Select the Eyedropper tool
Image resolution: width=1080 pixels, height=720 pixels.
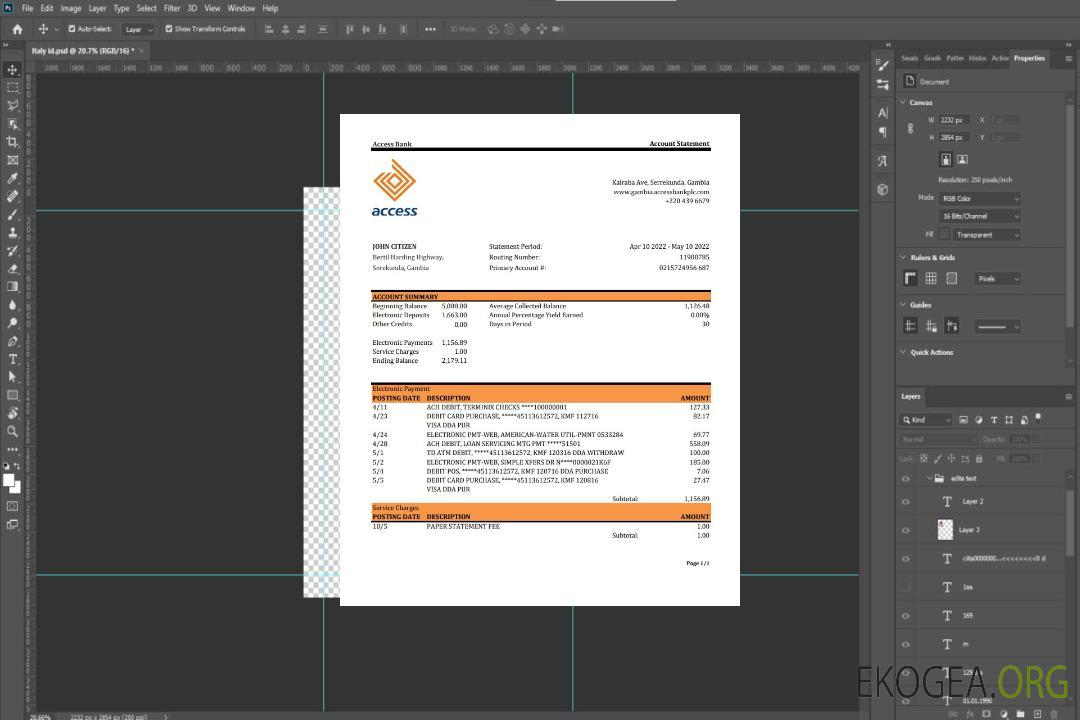pos(12,178)
